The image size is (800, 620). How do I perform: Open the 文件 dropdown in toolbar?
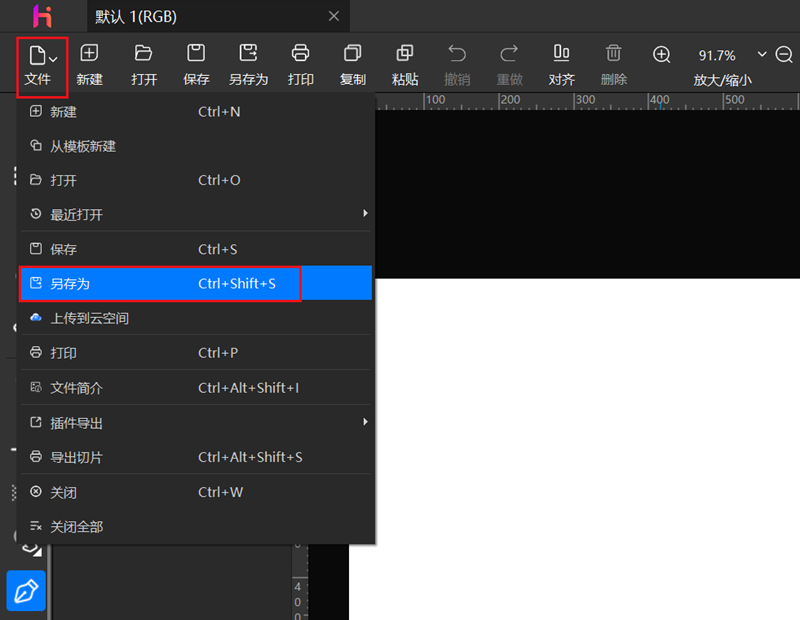tap(42, 67)
